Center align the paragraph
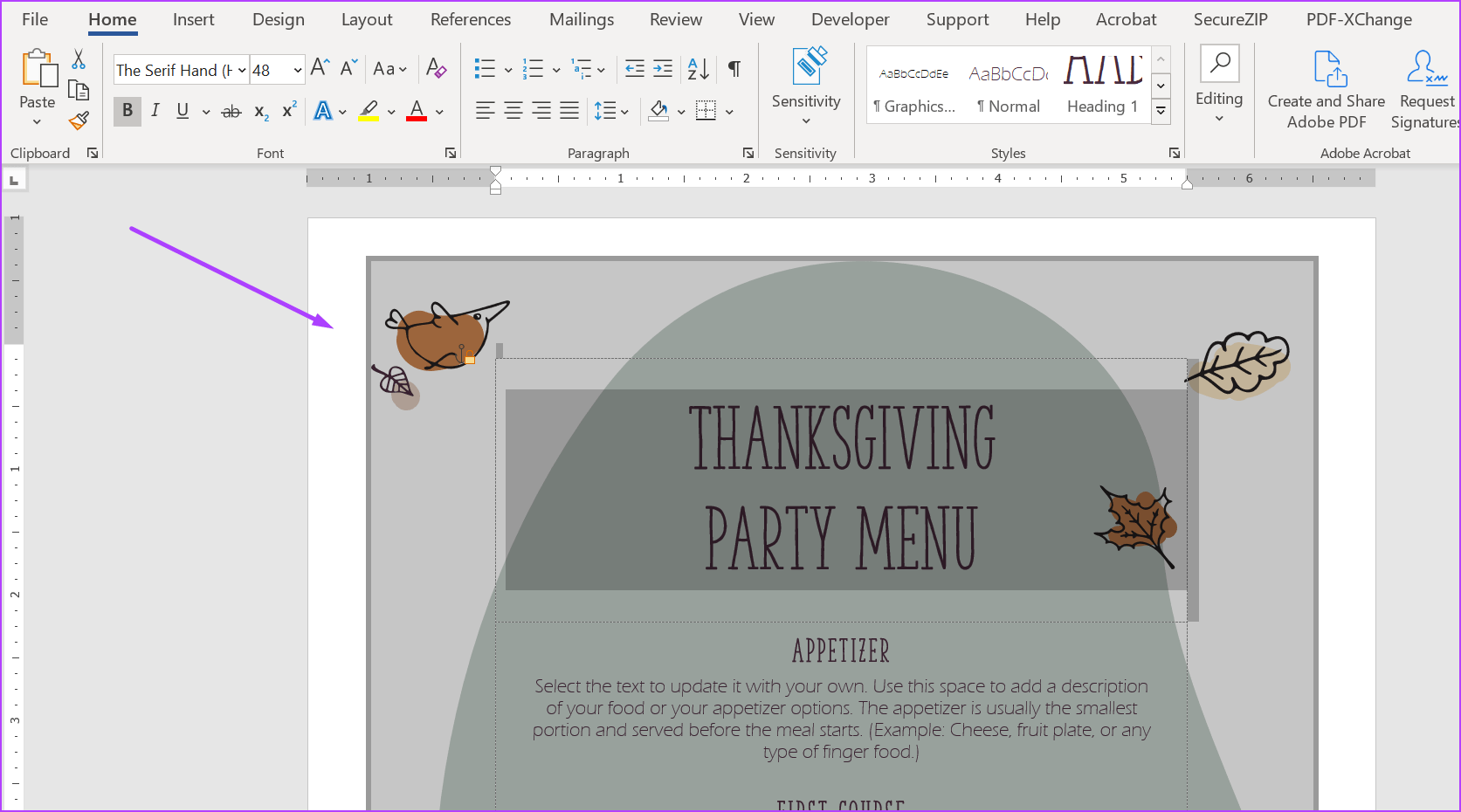1461x812 pixels. 513,111
